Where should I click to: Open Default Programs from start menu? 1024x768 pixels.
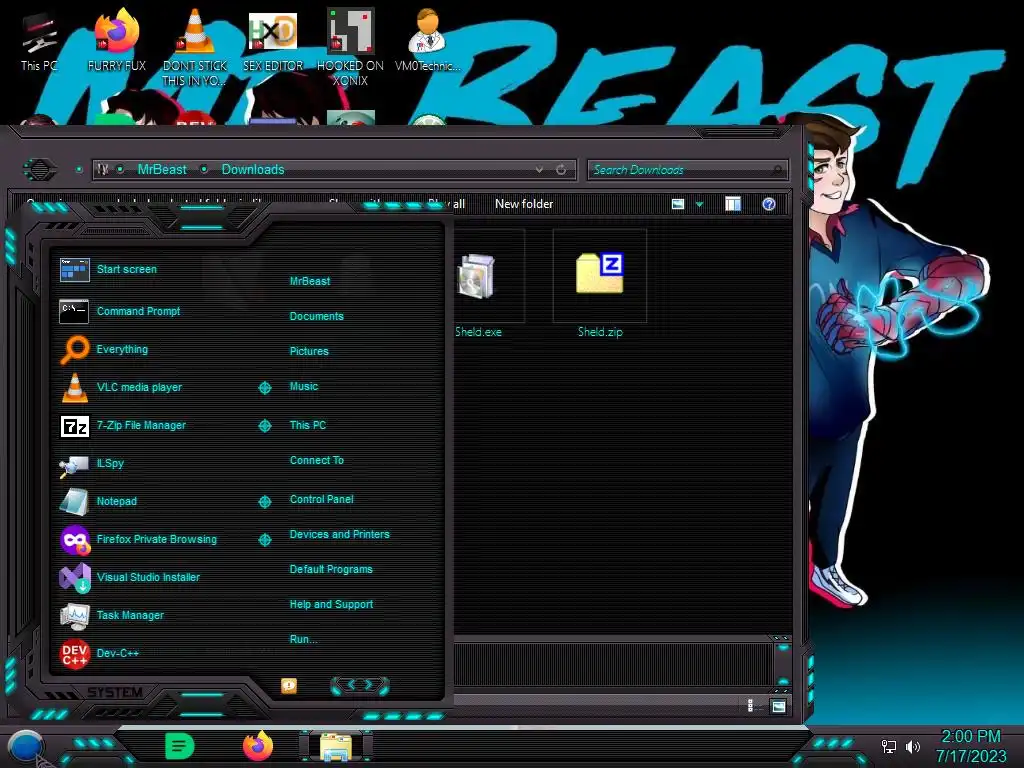coord(331,569)
